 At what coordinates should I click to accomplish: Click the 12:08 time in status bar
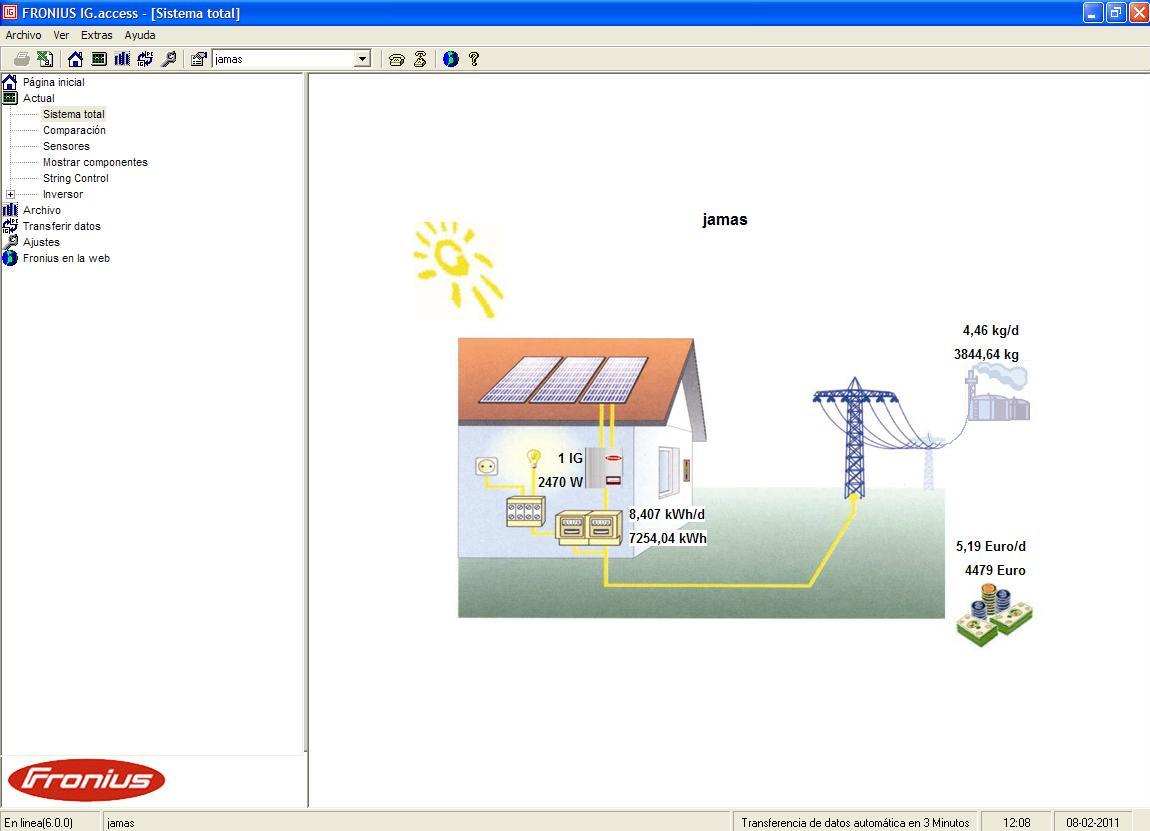[x=1017, y=823]
